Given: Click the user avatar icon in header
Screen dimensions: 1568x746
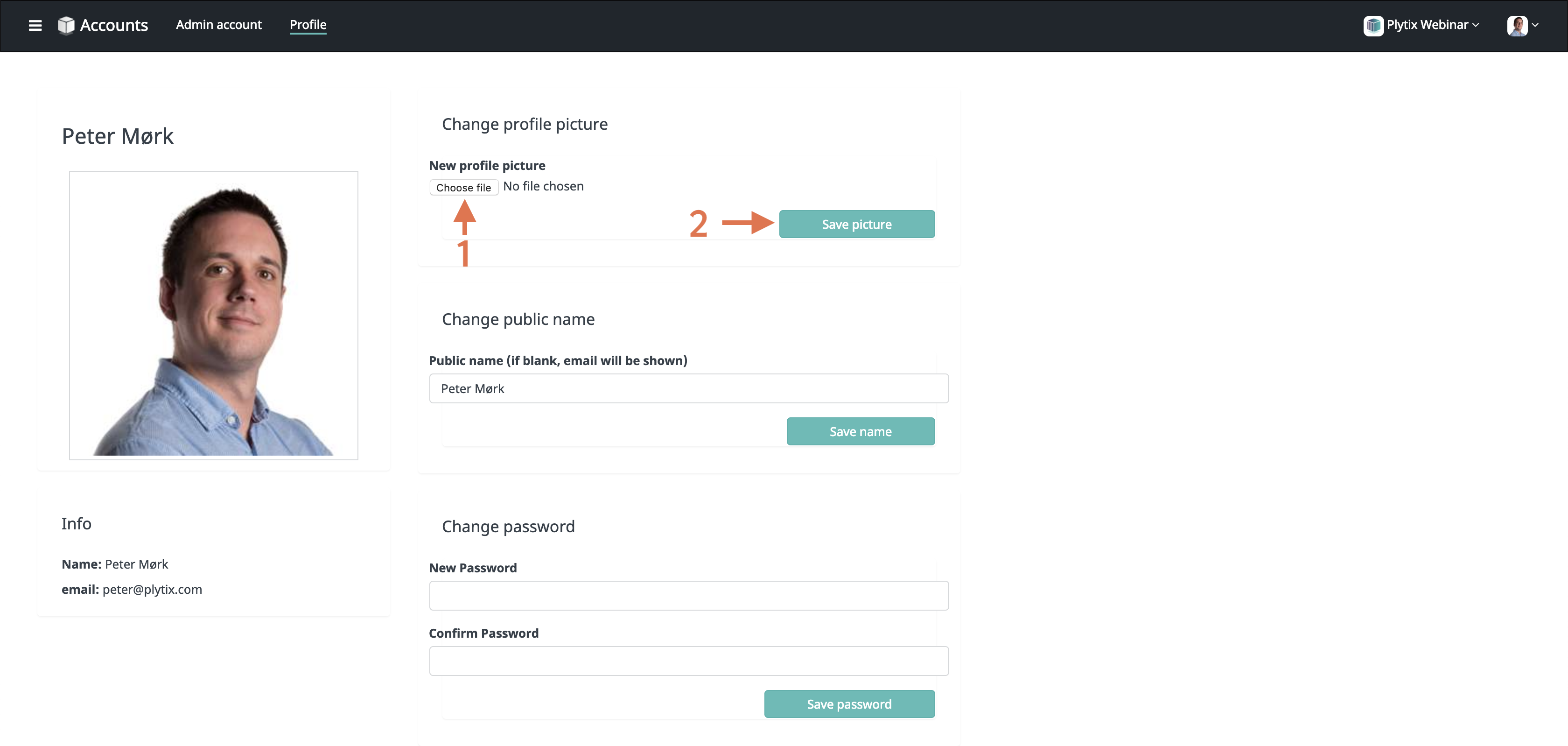Looking at the screenshot, I should (x=1517, y=26).
